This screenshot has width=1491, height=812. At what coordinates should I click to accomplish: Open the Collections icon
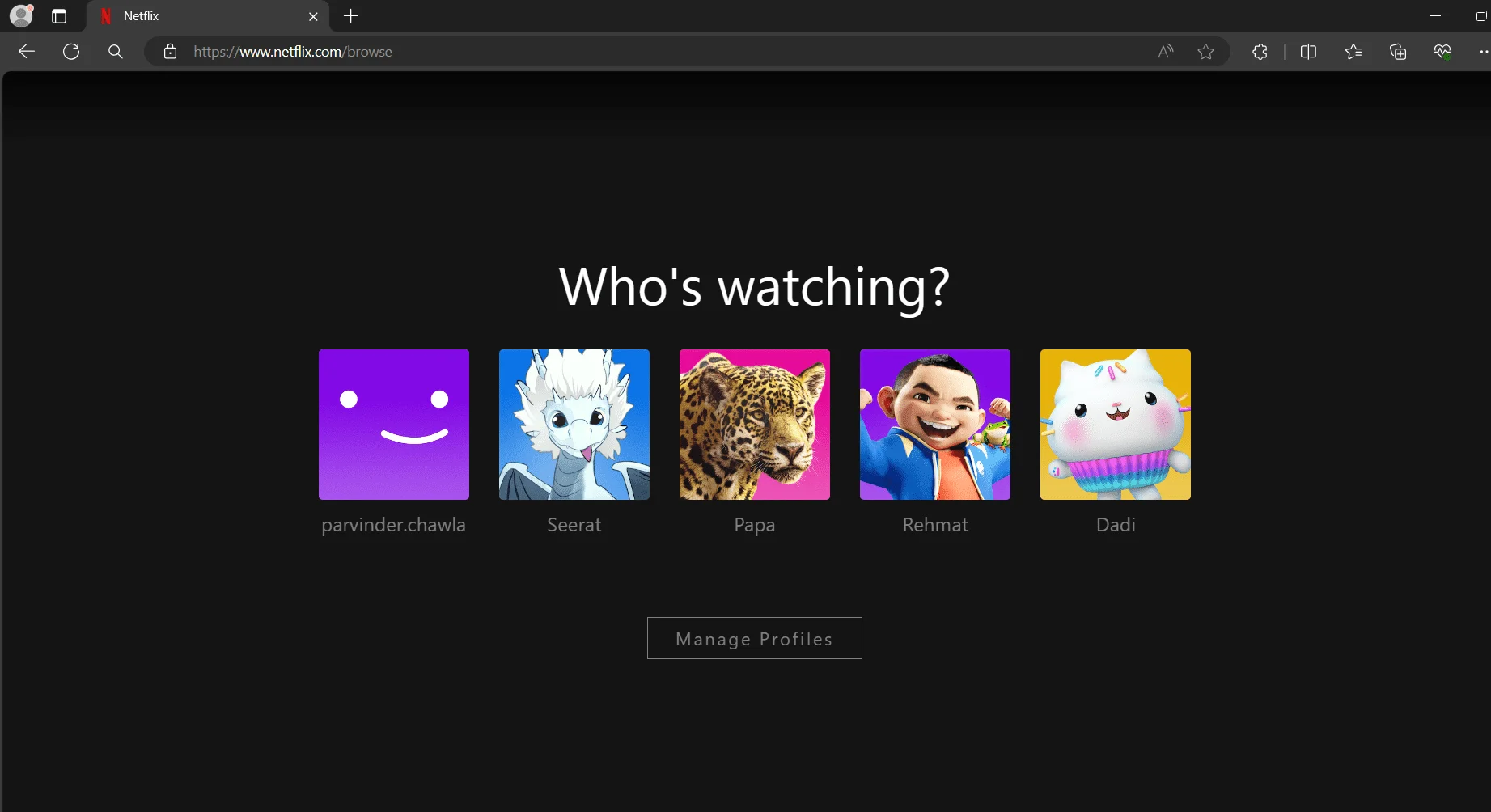[1398, 52]
